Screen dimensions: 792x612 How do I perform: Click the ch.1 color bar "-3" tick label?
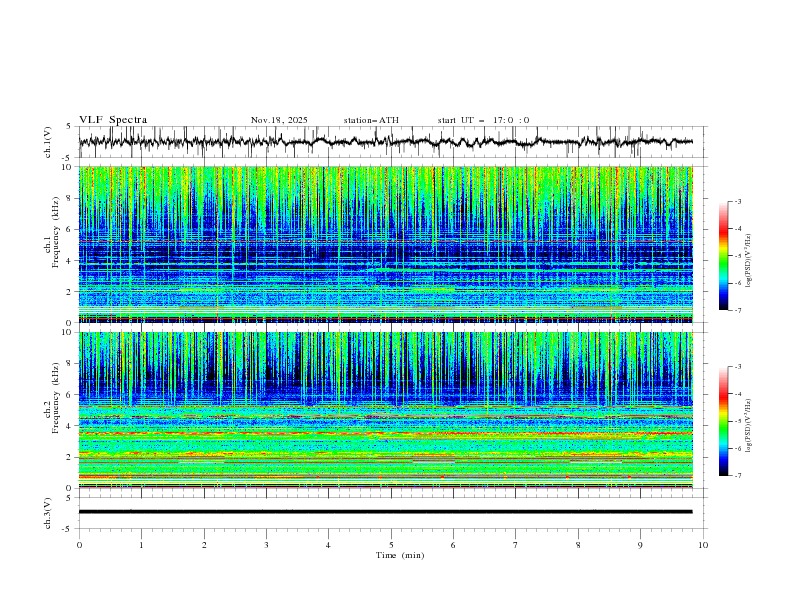[x=738, y=201]
